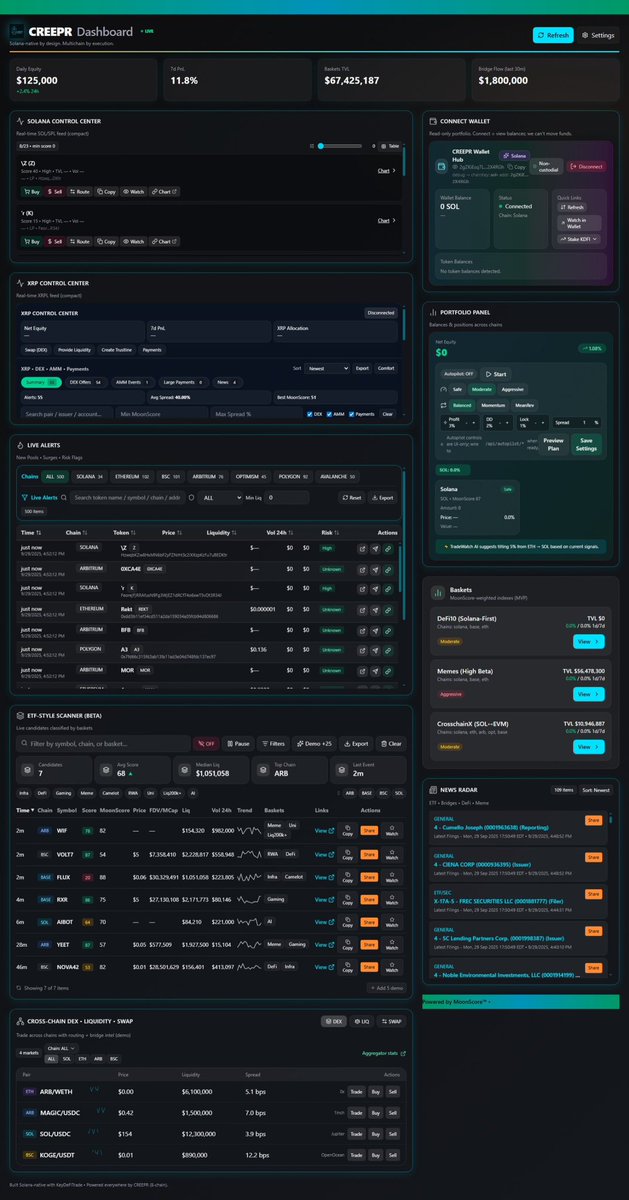View the Memes (High Beta) basket
Image resolution: width=629 pixels, height=1200 pixels.
point(589,693)
